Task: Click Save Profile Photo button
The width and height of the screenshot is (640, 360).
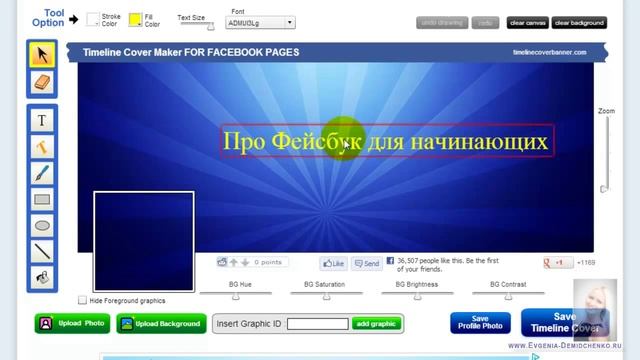Action: tap(480, 323)
